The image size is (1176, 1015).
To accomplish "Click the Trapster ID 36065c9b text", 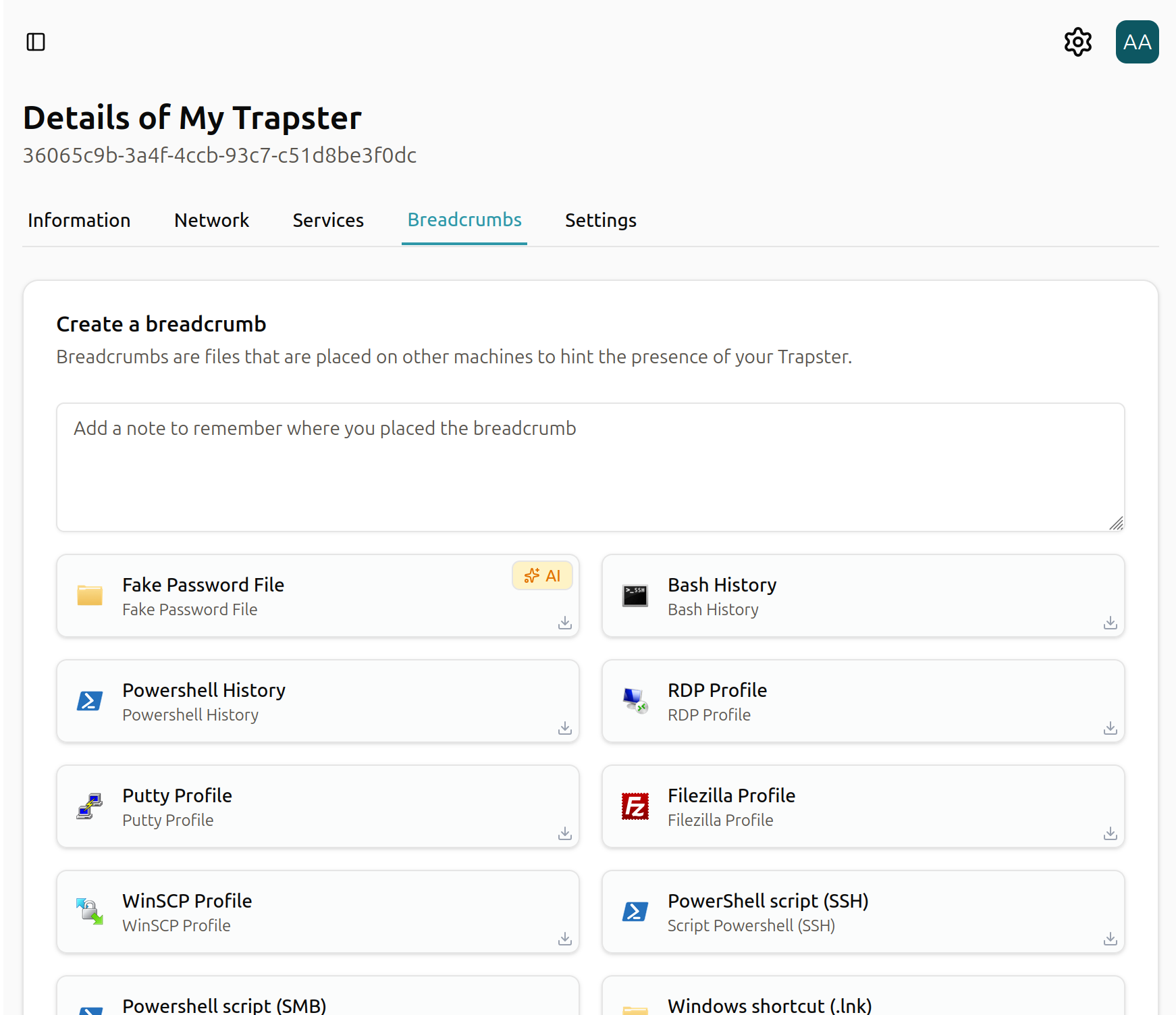I will pyautogui.click(x=219, y=155).
